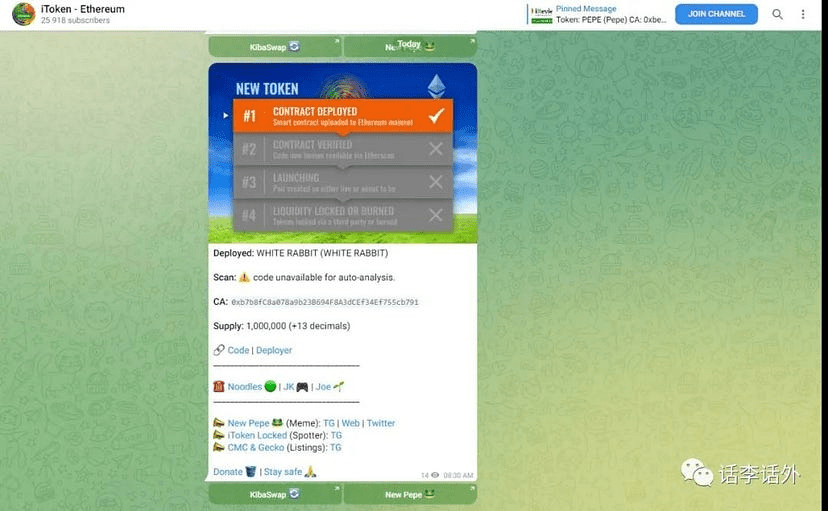
Task: Open the three-dot more options menu
Action: 803,14
